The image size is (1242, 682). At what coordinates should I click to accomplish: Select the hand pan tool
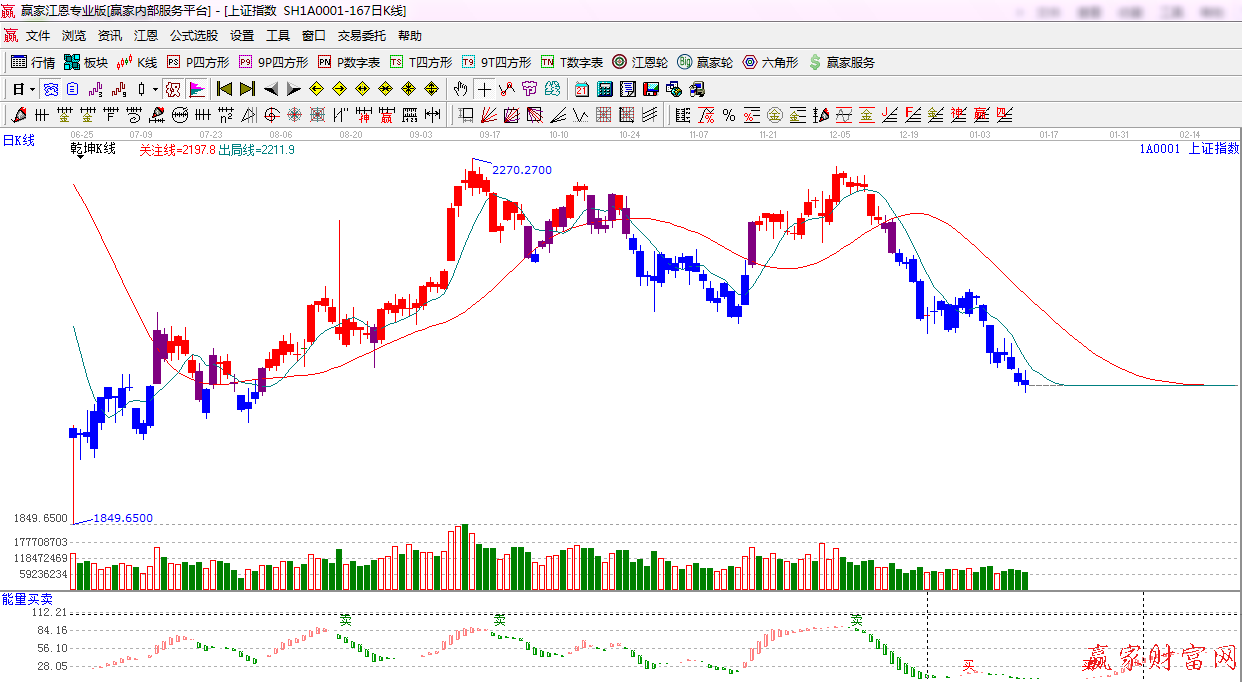tap(461, 89)
